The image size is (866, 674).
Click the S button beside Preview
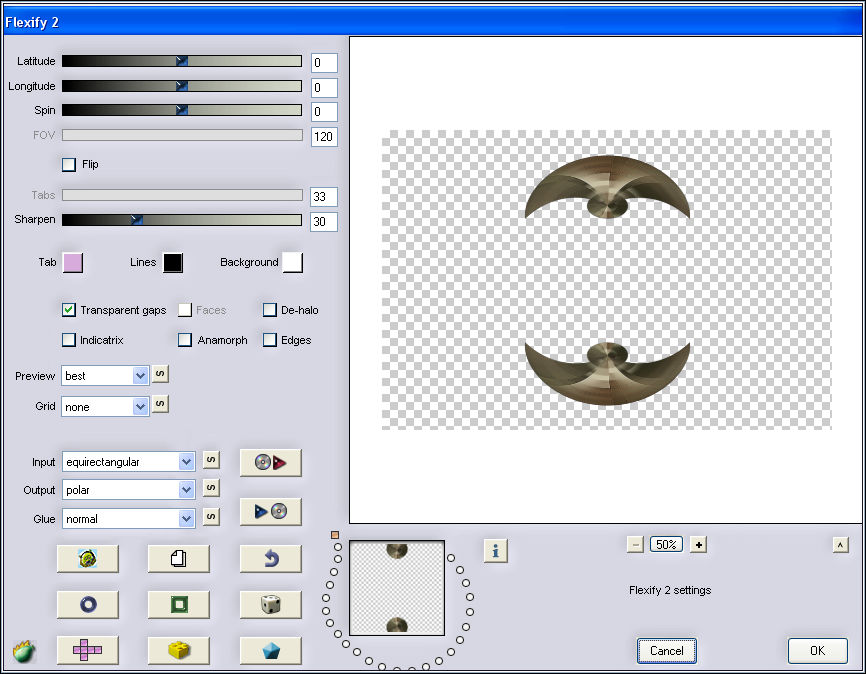(x=160, y=374)
